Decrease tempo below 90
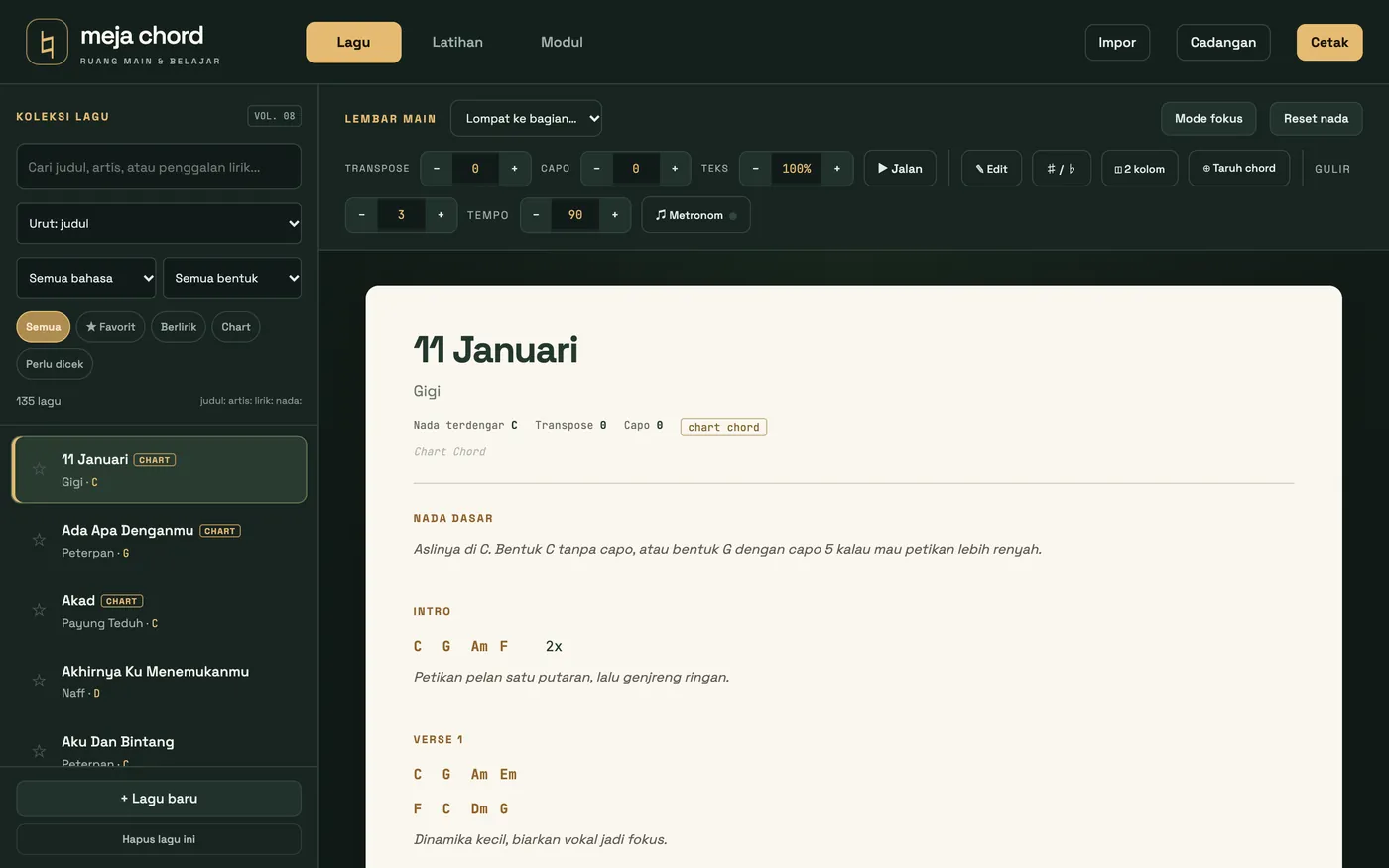Image resolution: width=1389 pixels, height=868 pixels. (x=536, y=215)
